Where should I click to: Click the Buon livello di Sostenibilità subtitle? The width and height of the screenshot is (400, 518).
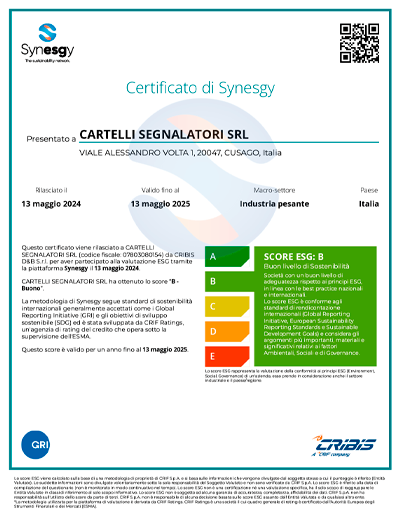pos(306,266)
